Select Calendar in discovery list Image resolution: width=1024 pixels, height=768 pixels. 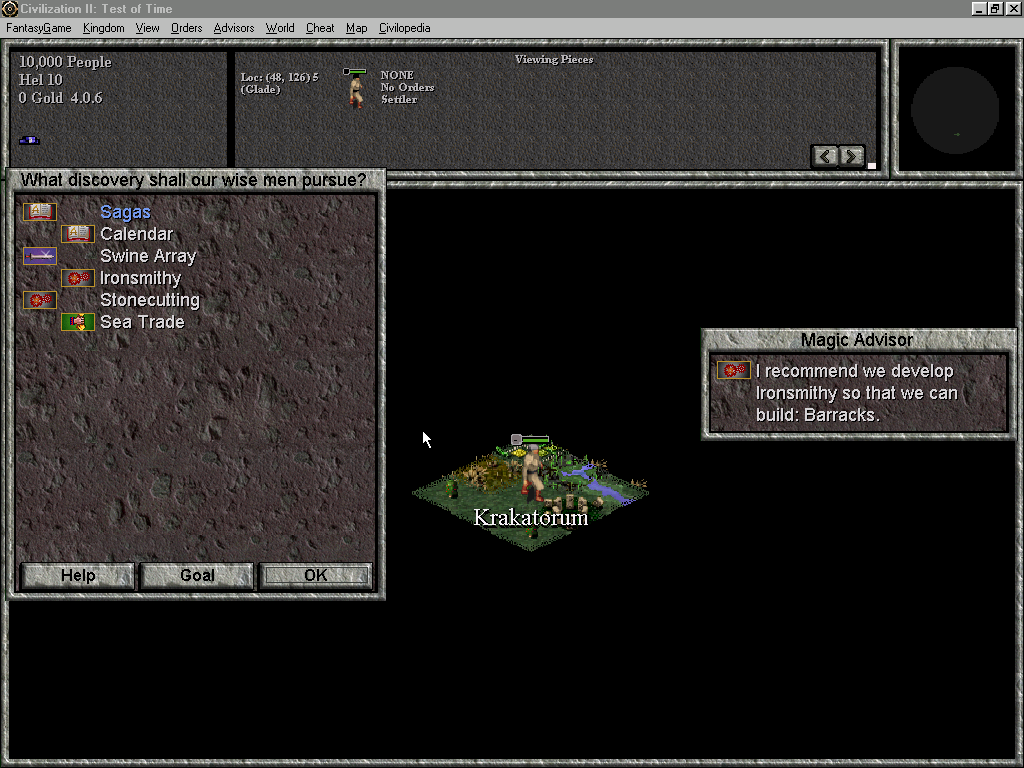(x=136, y=234)
